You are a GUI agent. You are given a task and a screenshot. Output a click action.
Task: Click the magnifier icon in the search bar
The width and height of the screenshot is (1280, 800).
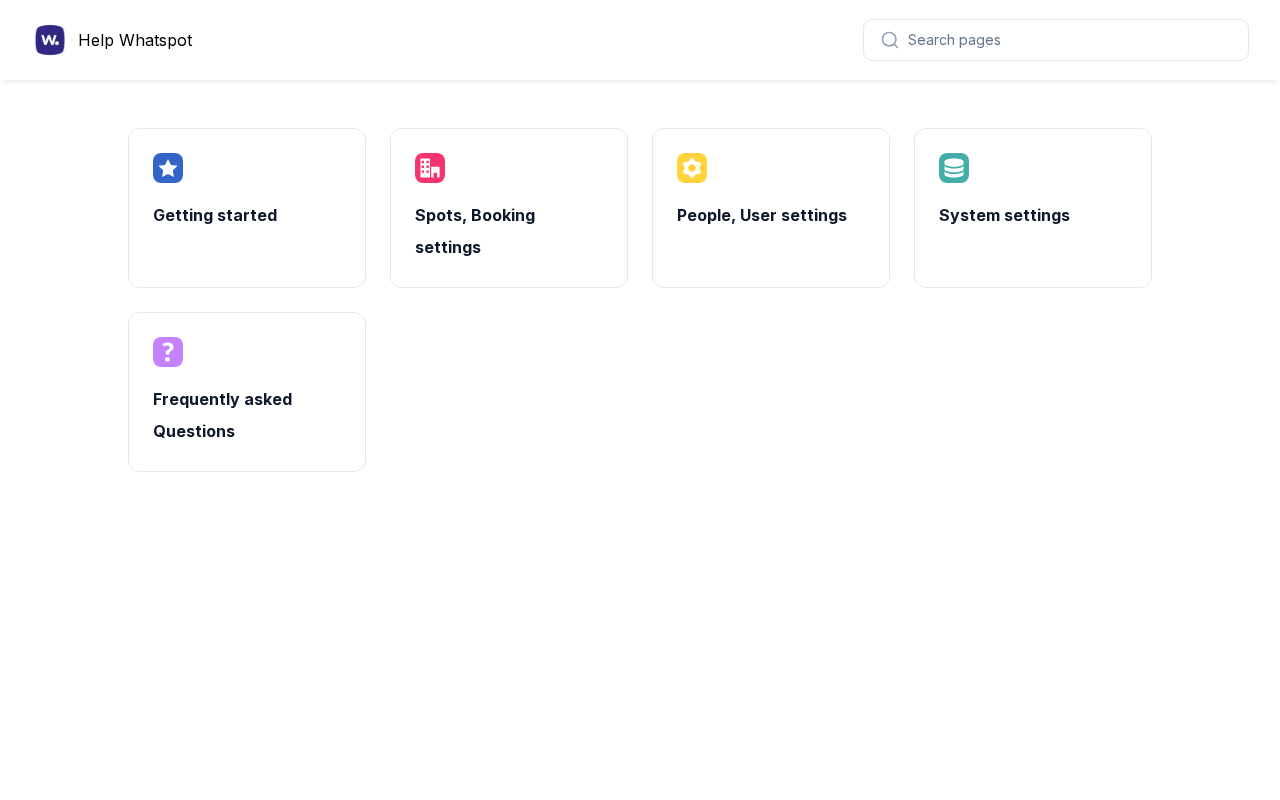click(x=890, y=40)
